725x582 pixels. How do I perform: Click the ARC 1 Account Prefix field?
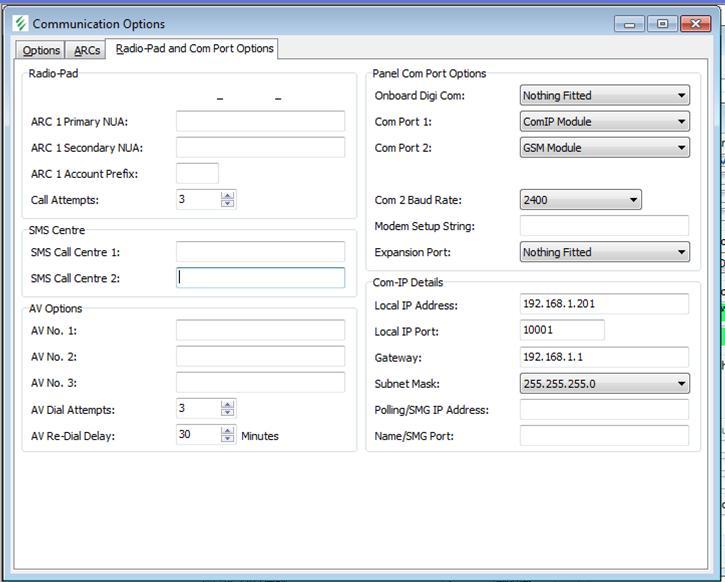[197, 174]
